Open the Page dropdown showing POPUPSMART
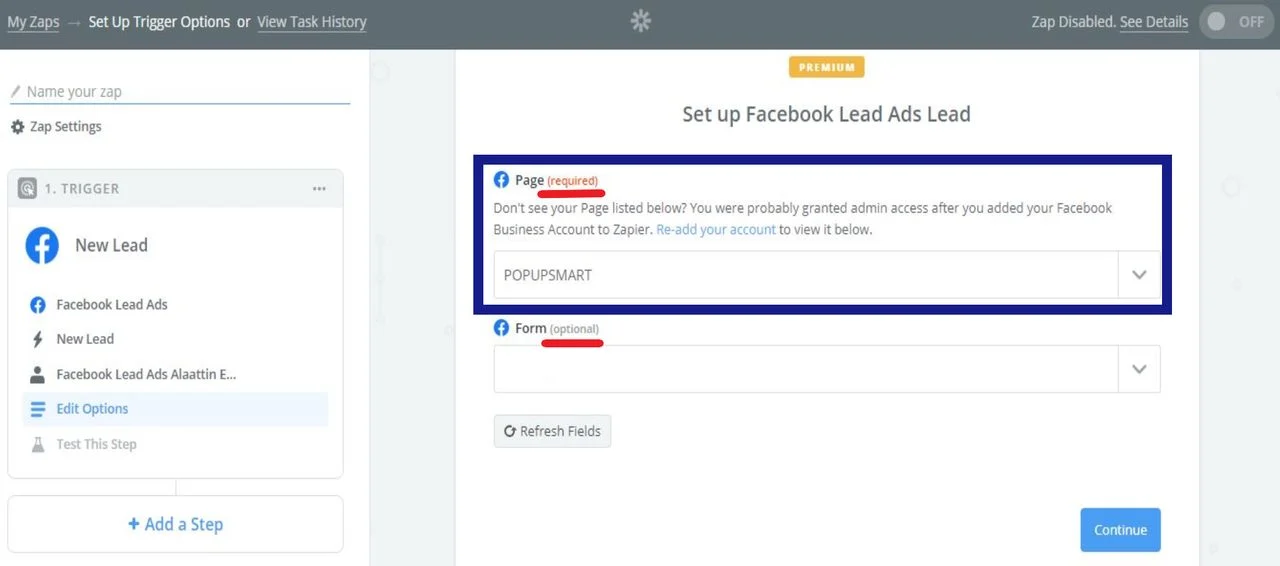 (x=827, y=274)
